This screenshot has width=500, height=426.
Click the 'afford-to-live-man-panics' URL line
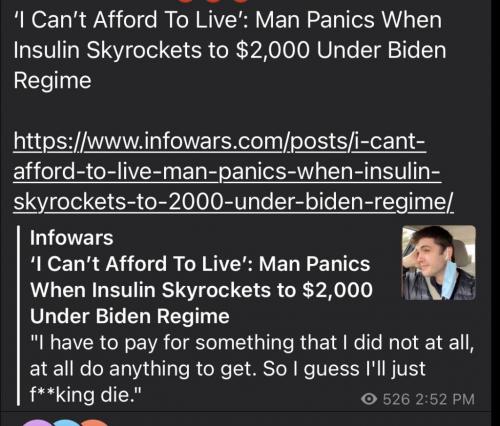click(227, 171)
